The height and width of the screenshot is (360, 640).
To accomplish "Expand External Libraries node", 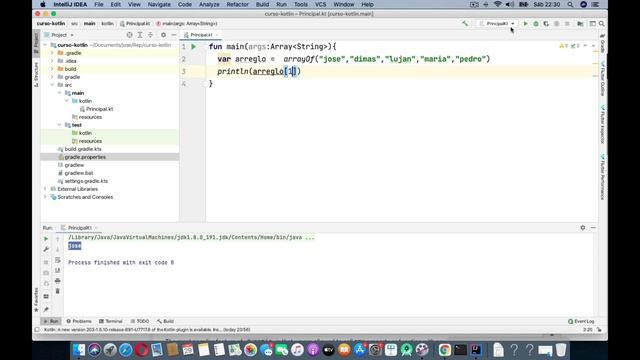I will point(45,189).
